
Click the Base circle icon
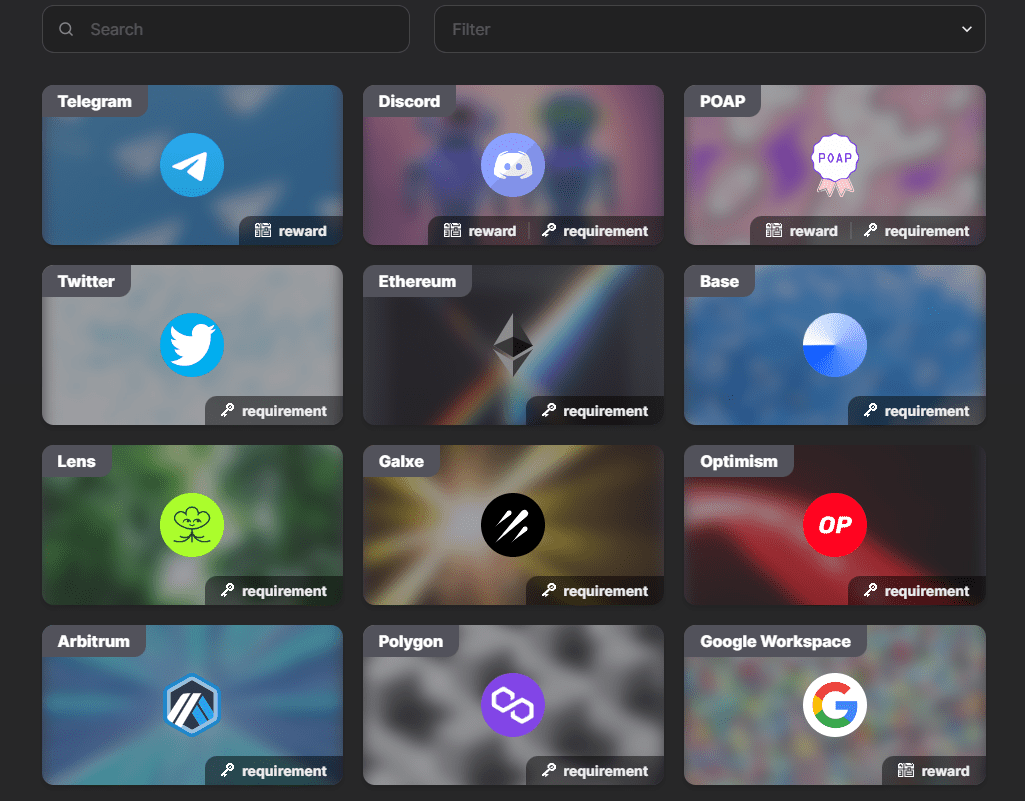835,345
